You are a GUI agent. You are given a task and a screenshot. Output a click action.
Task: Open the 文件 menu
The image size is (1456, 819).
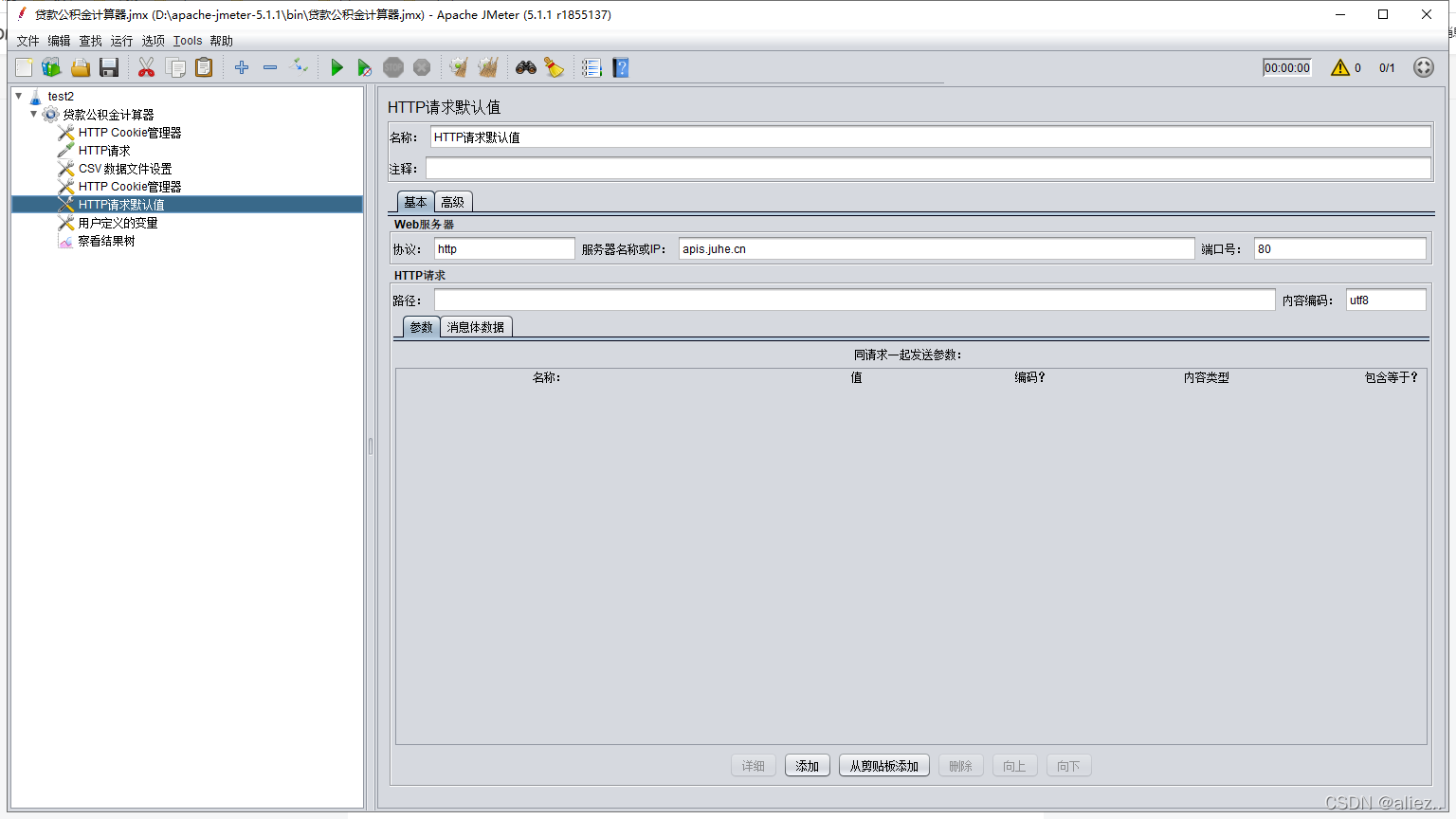[27, 41]
